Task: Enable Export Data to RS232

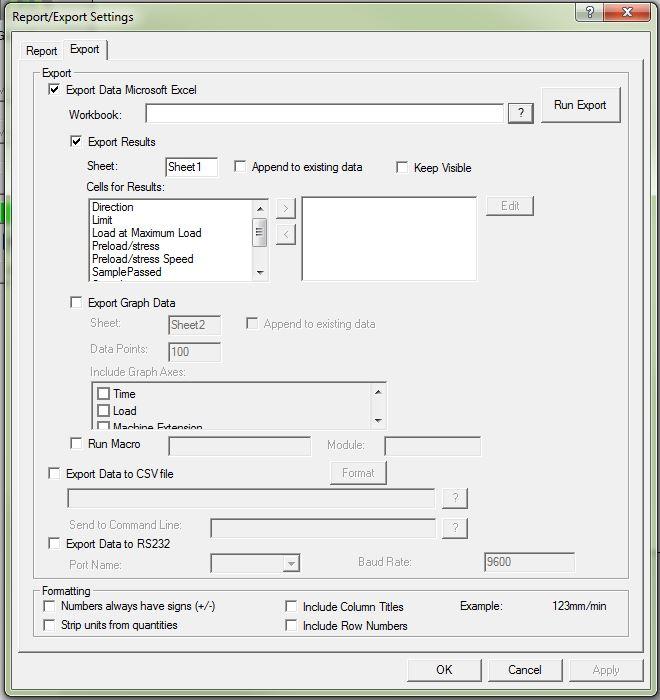Action: 54,543
